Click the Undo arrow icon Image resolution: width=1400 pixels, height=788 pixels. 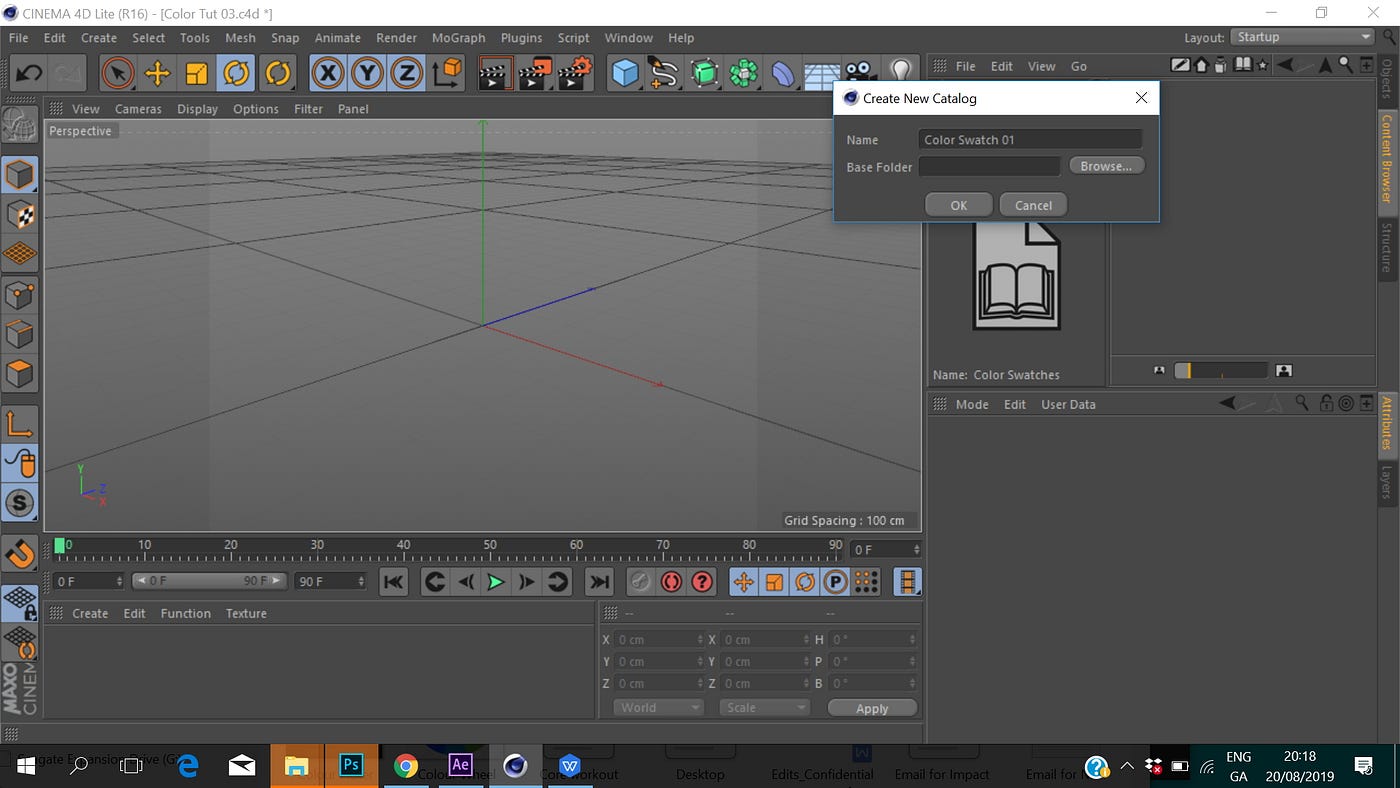click(29, 73)
